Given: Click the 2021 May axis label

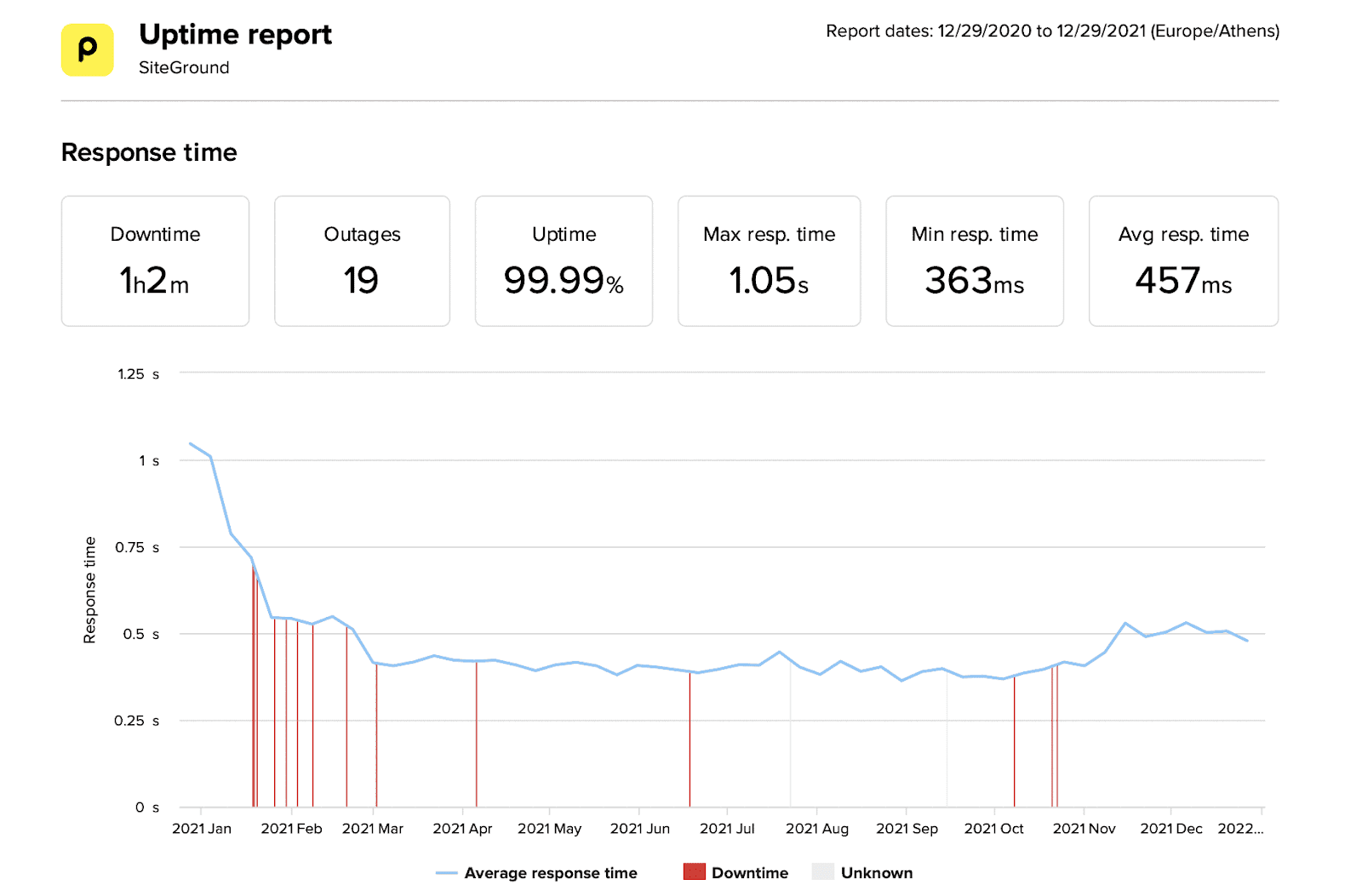Looking at the screenshot, I should click(550, 829).
